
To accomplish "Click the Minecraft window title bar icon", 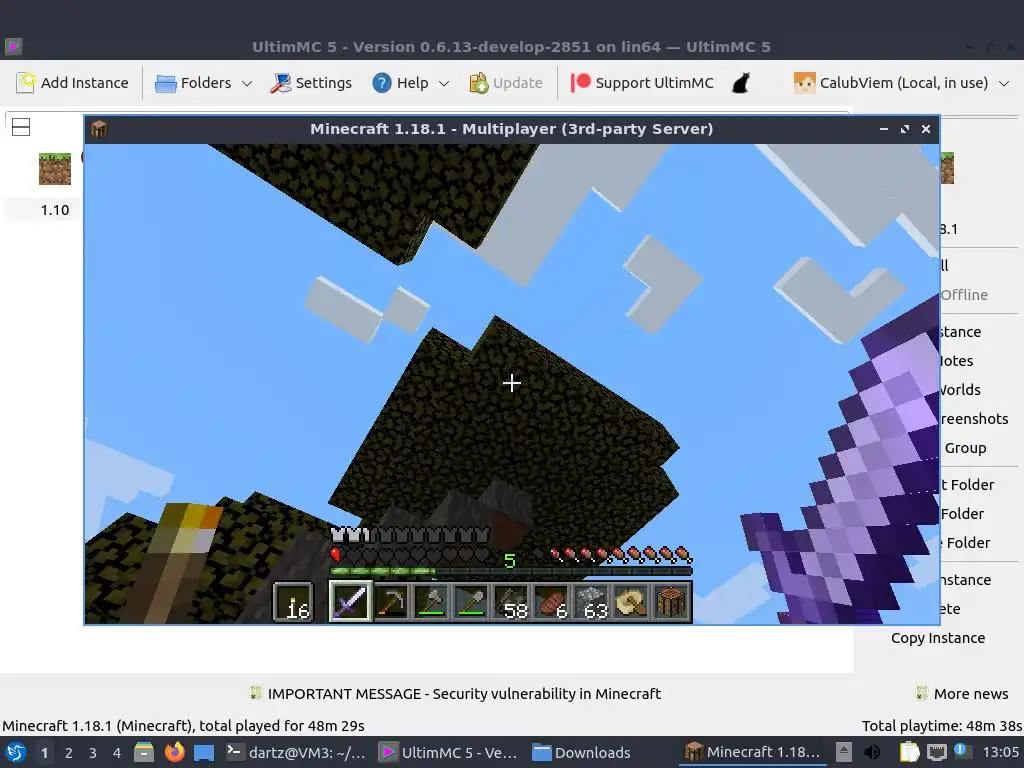I will 99,129.
